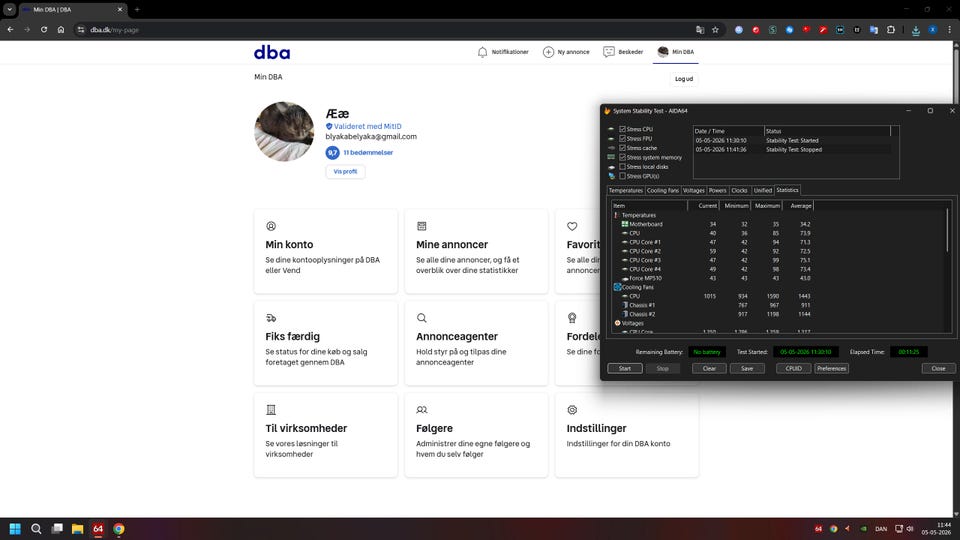
Task: Click the Vis profil button
Action: (345, 171)
